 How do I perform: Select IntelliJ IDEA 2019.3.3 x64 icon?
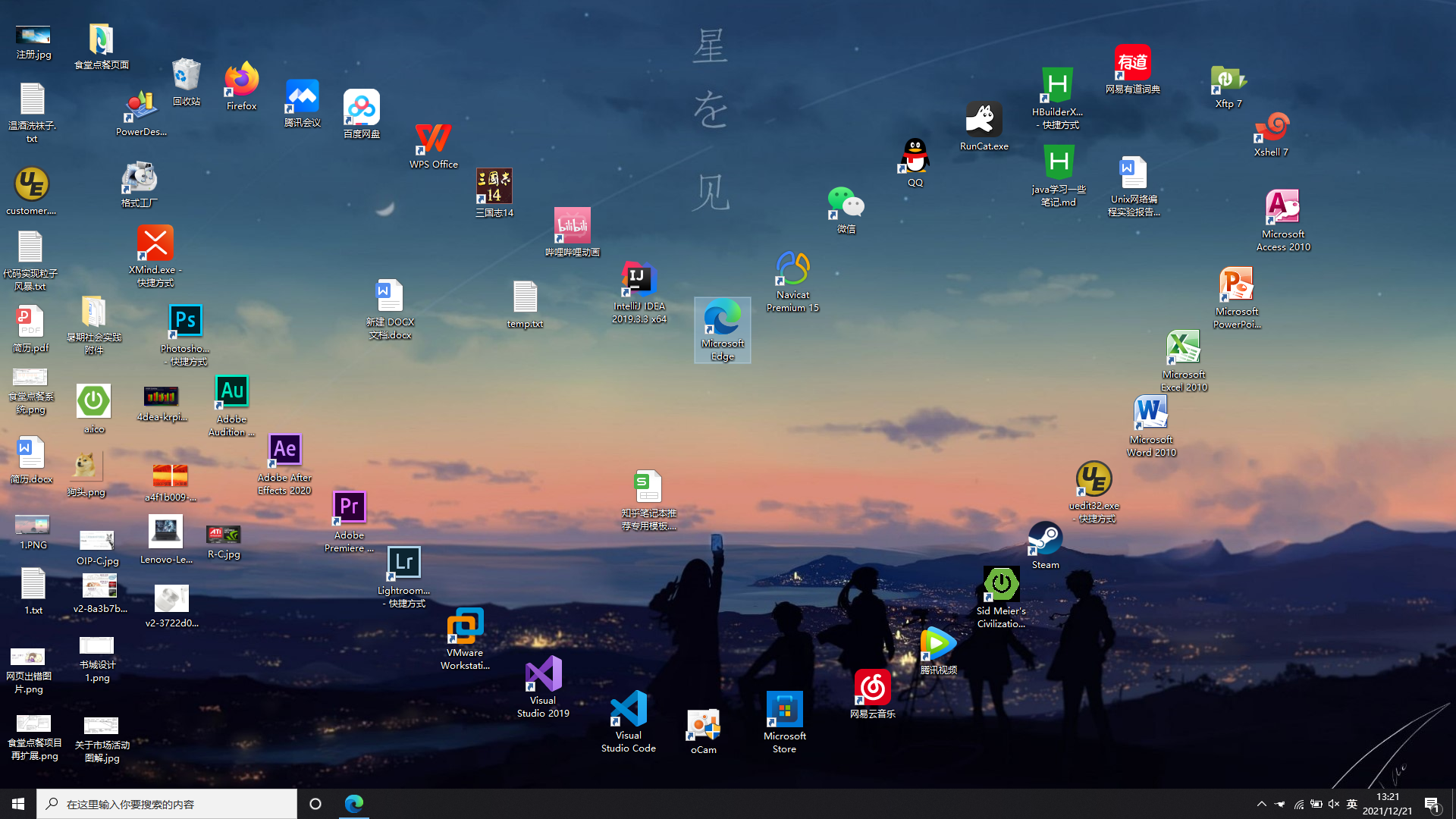coord(639,293)
